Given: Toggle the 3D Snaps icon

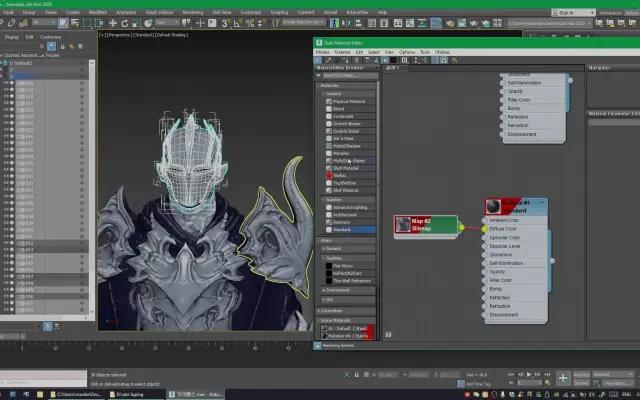Looking at the screenshot, I should (225, 23).
